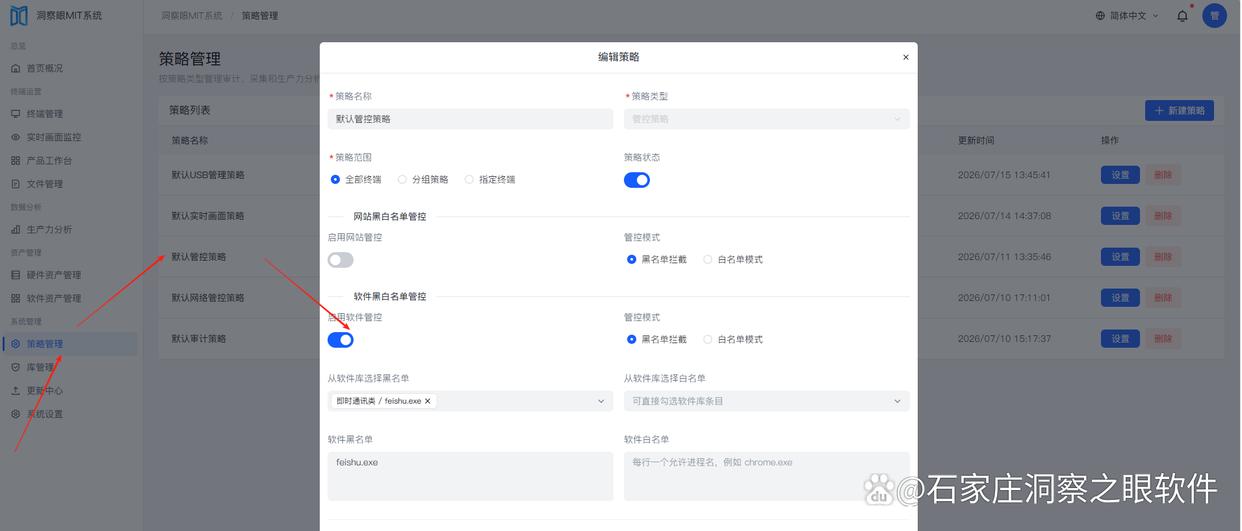Click the 软件黑名单 text area
Screen dimensions: 1242x531
tap(470, 476)
